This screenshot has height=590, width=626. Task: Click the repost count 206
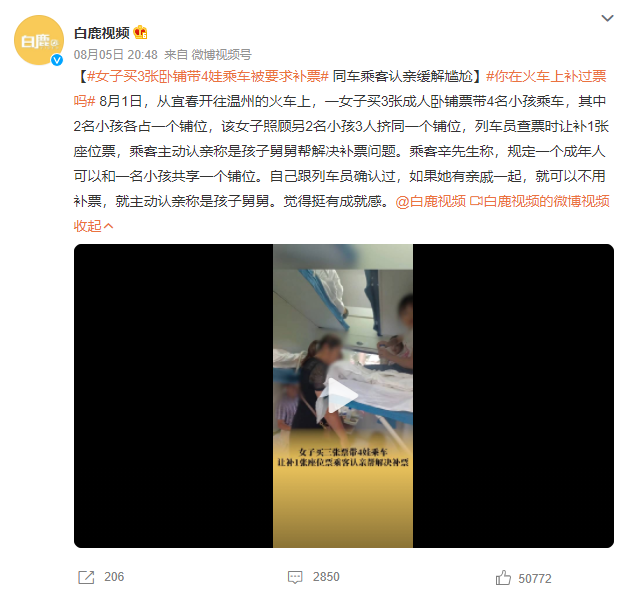114,577
